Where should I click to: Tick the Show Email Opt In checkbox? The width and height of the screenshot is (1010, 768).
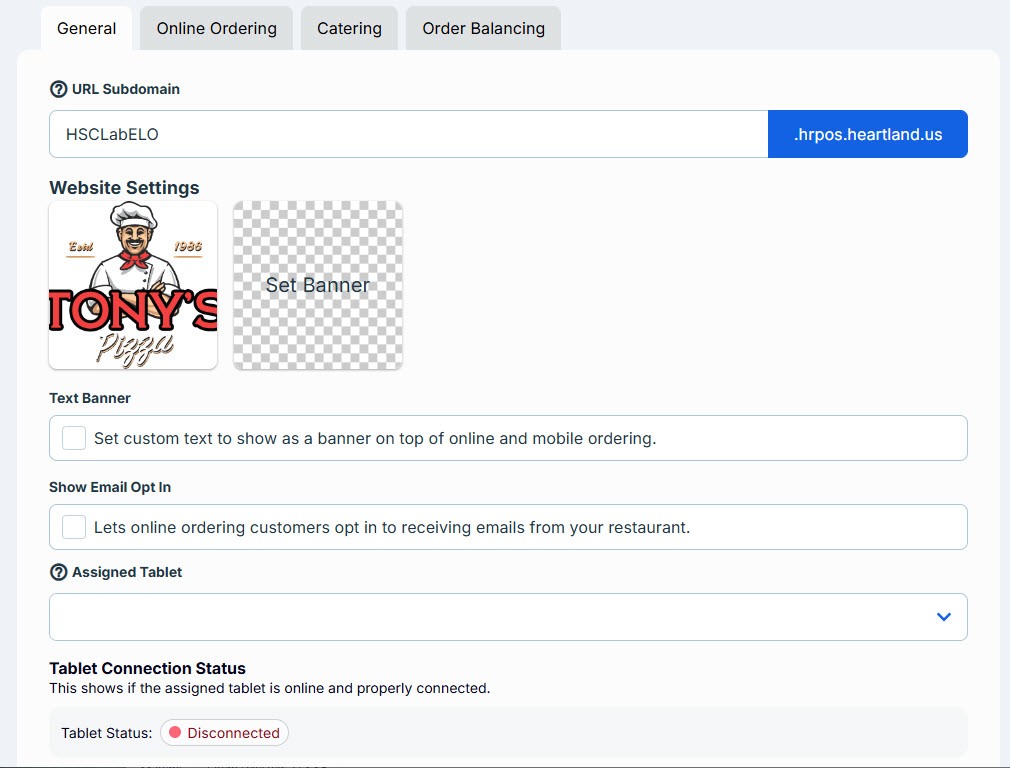pos(74,527)
